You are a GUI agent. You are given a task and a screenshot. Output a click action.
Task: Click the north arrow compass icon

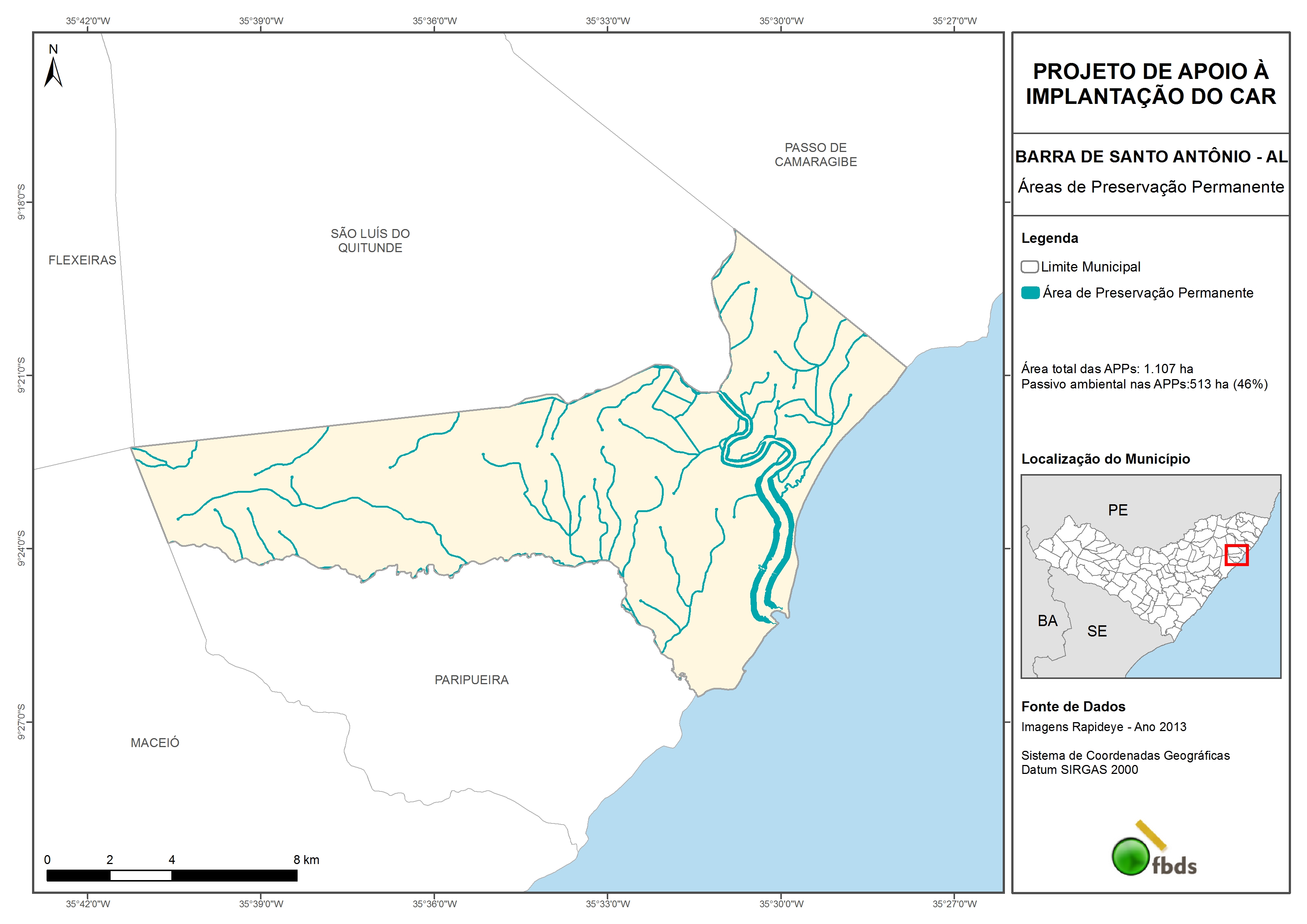tap(53, 72)
